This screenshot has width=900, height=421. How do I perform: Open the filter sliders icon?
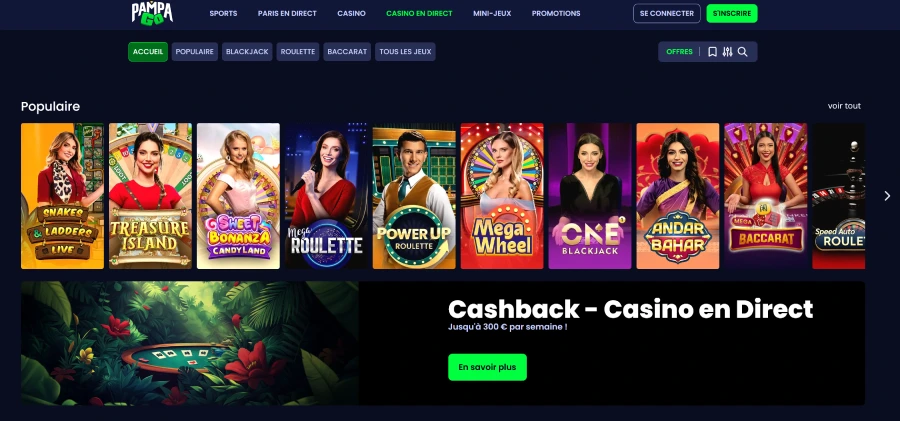tap(727, 52)
